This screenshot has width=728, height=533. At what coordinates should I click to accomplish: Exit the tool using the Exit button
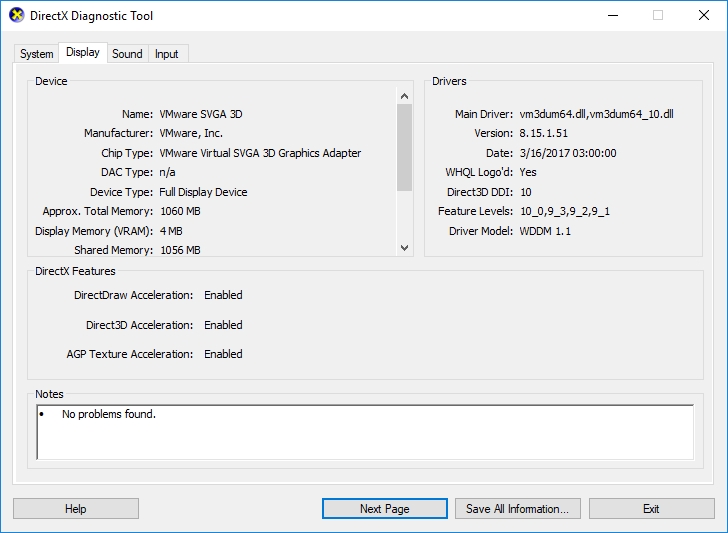(651, 509)
